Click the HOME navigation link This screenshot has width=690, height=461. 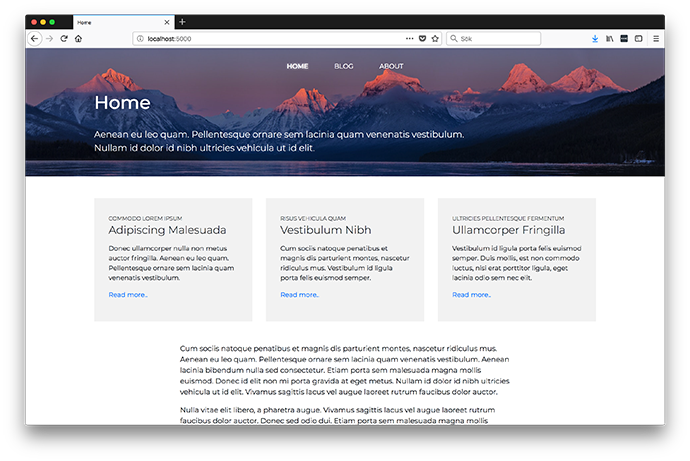[x=297, y=66]
